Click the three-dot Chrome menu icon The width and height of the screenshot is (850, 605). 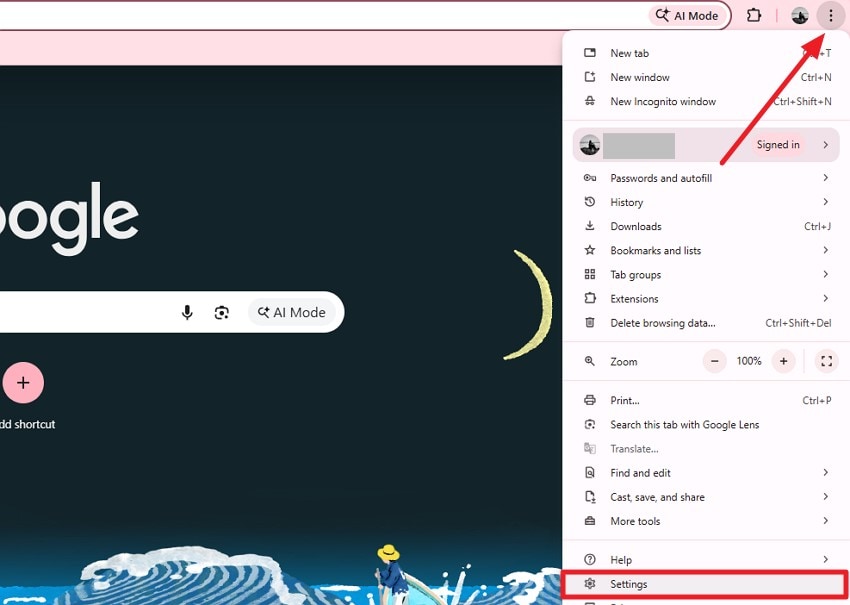pos(832,15)
